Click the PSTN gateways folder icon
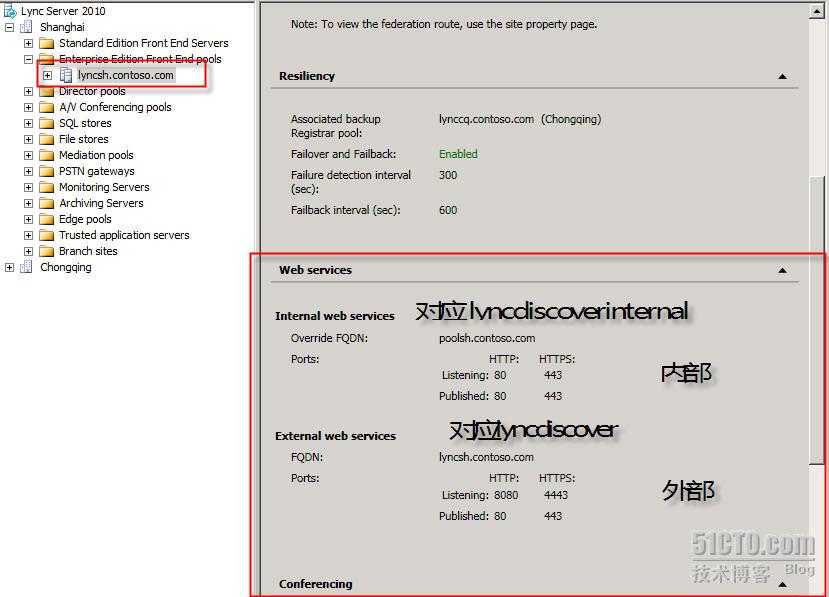Screen dimensions: 829x597 click(x=47, y=171)
